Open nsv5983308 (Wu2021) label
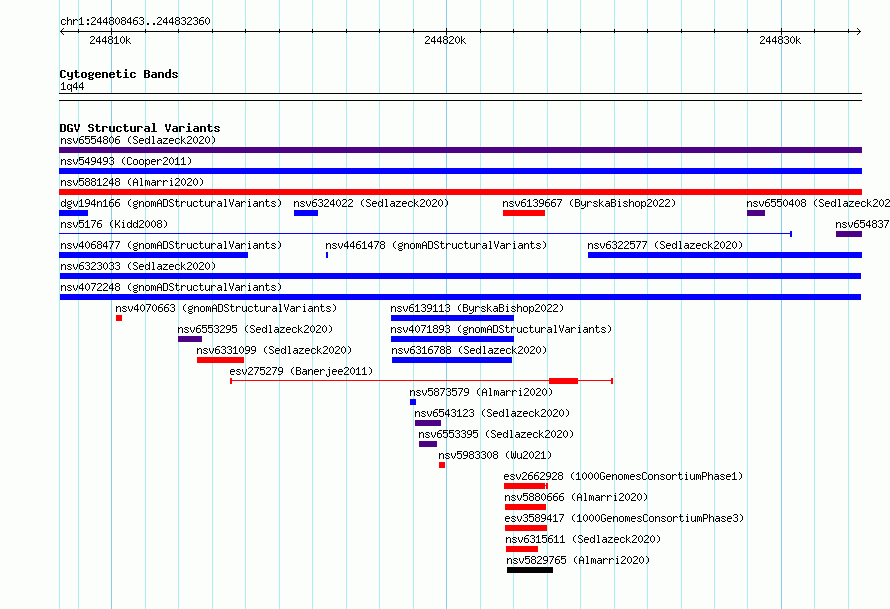This screenshot has height=609, width=890. tap(495, 455)
